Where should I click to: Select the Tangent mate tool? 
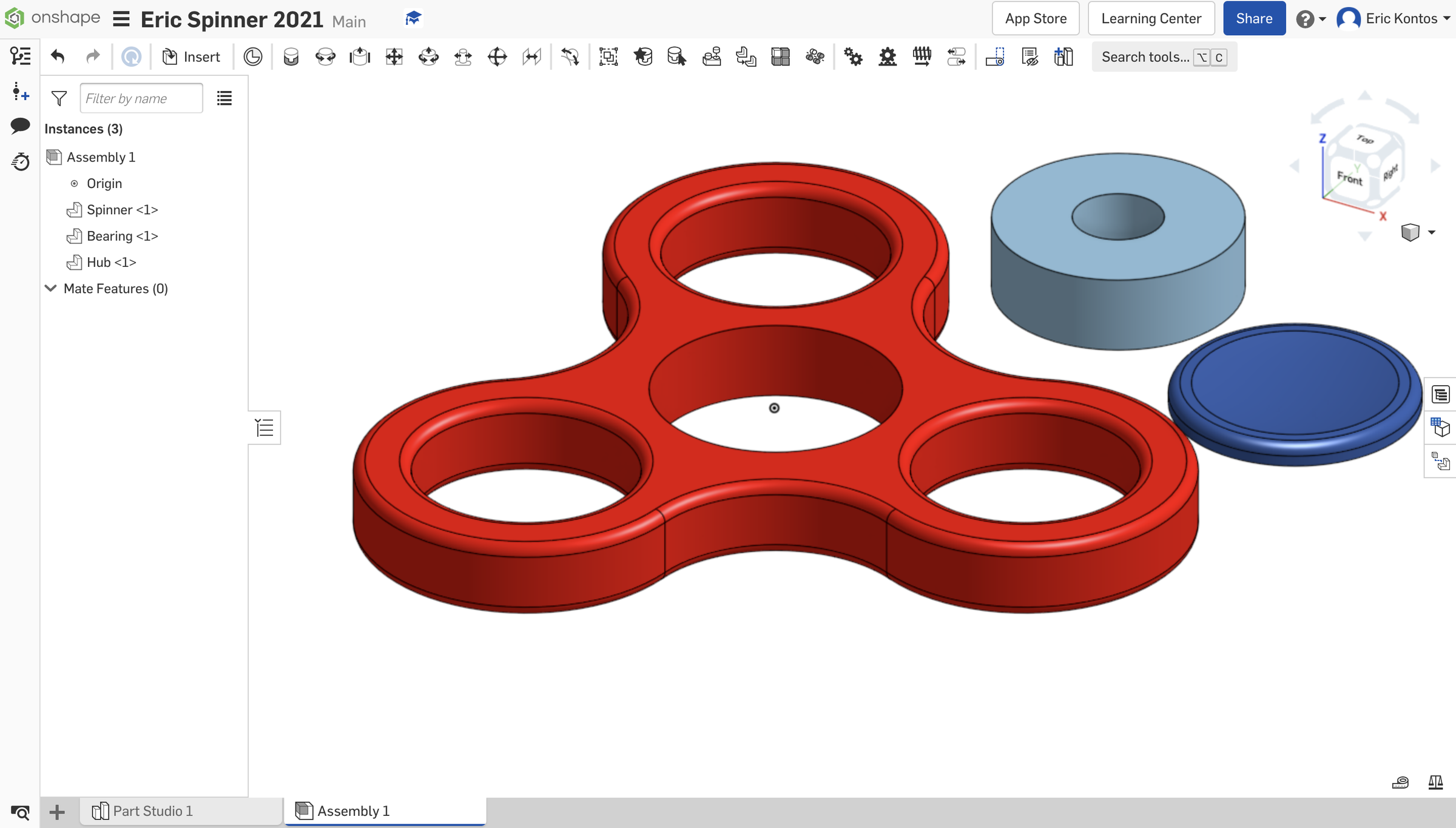570,56
